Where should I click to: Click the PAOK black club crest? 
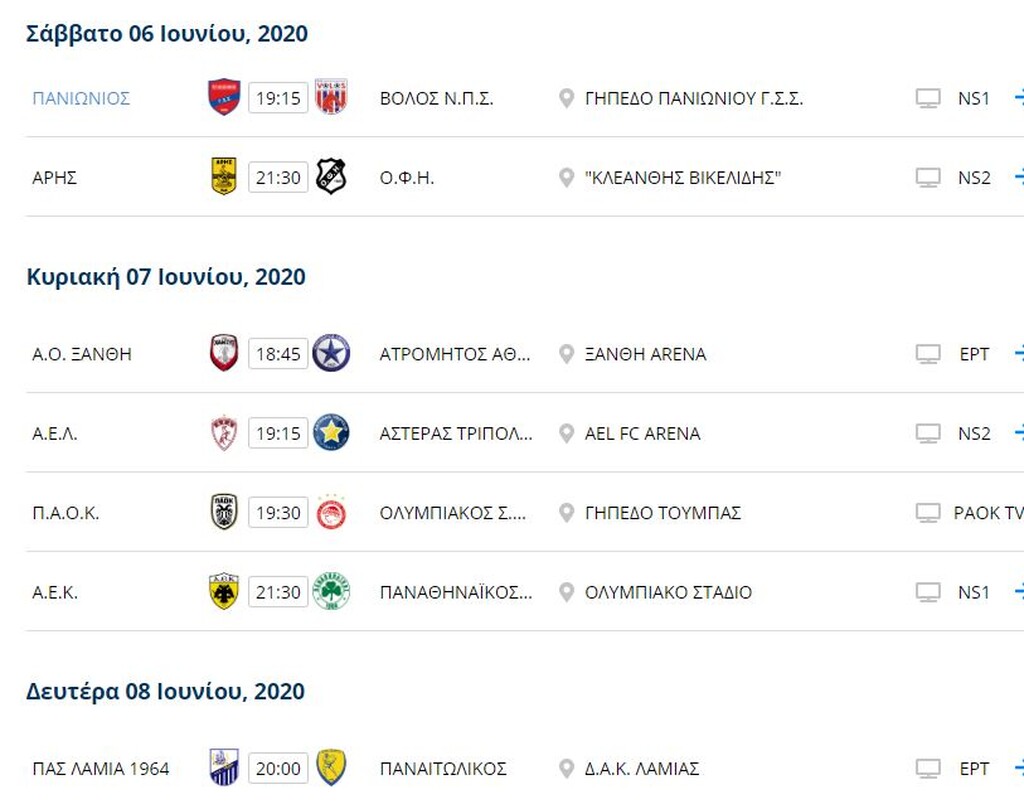(224, 512)
